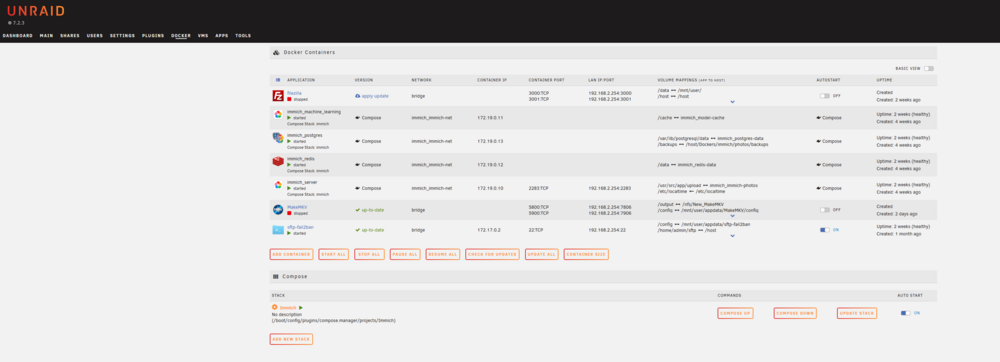The height and width of the screenshot is (362, 1000).
Task: Click the sftp-fail2ban terminal icon
Action: click(x=278, y=229)
